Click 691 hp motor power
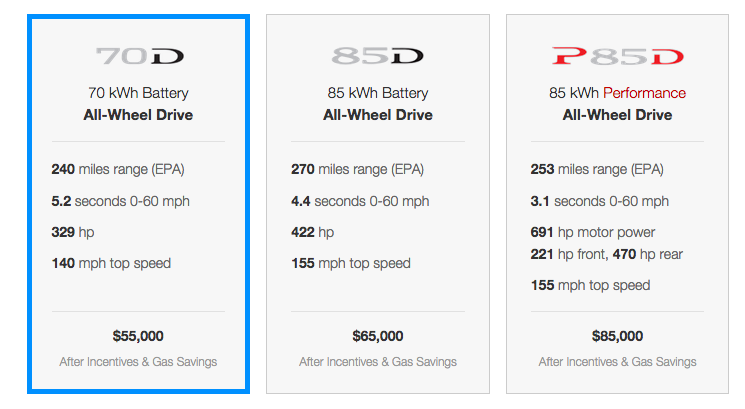The width and height of the screenshot is (745, 409). pyautogui.click(x=593, y=233)
